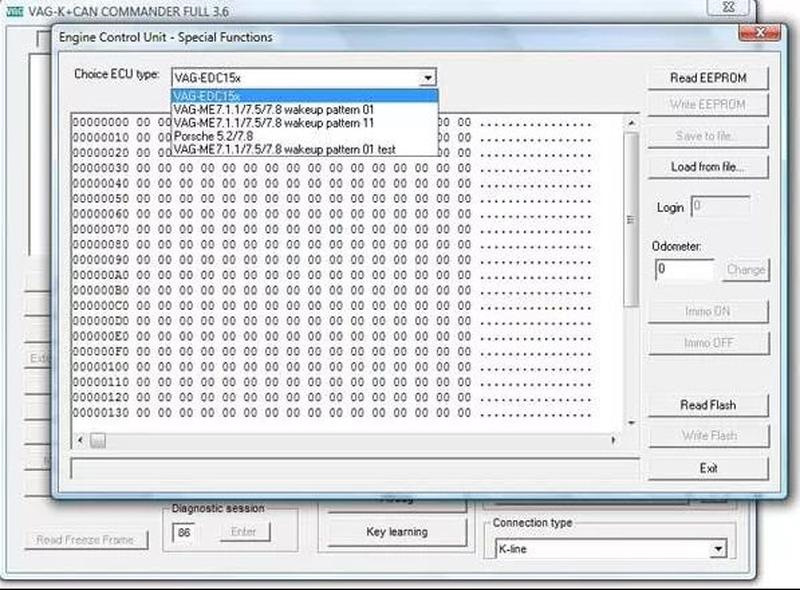Click Key learning in main window

pyautogui.click(x=397, y=532)
